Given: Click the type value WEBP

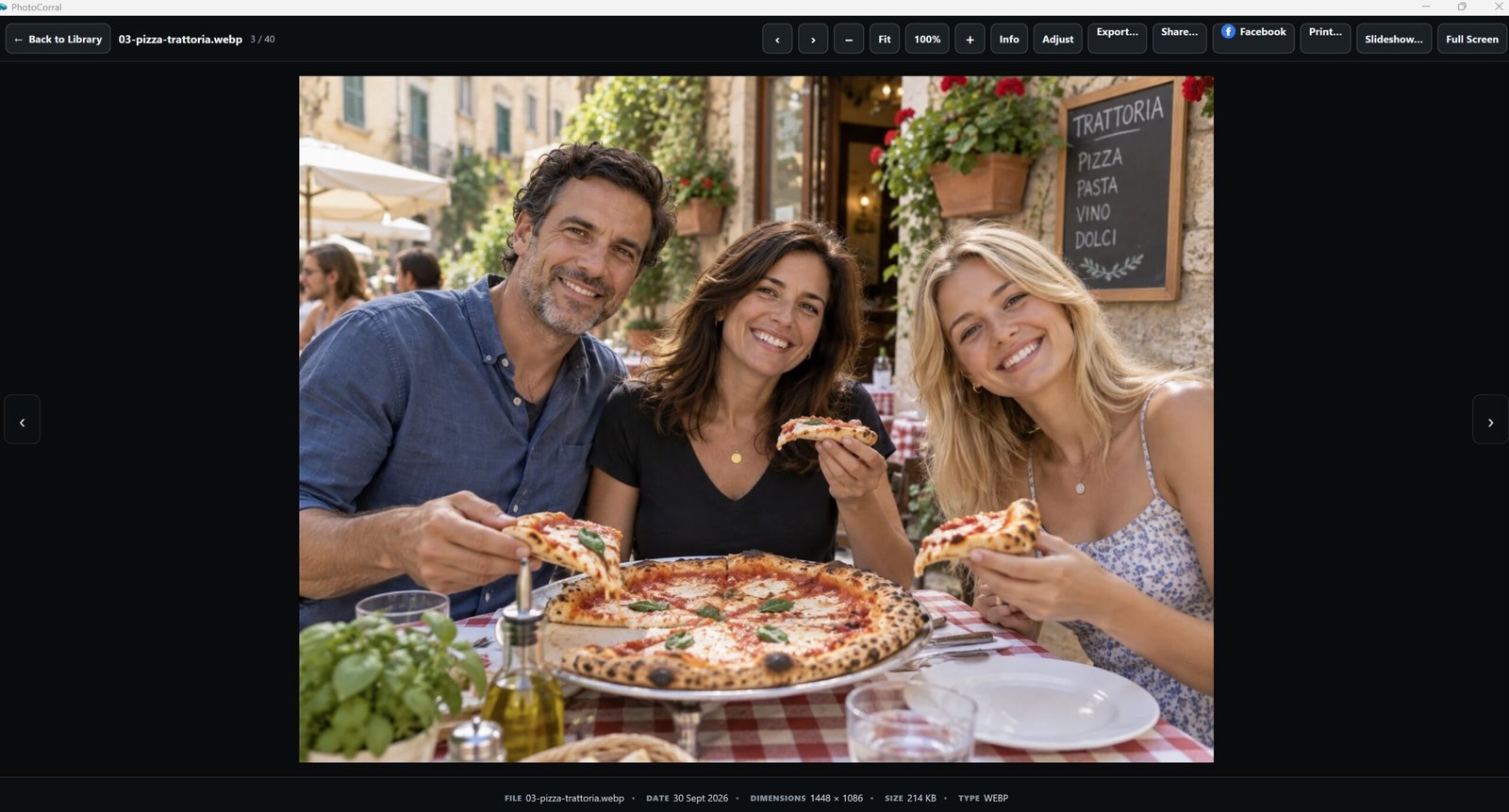Looking at the screenshot, I should (996, 798).
